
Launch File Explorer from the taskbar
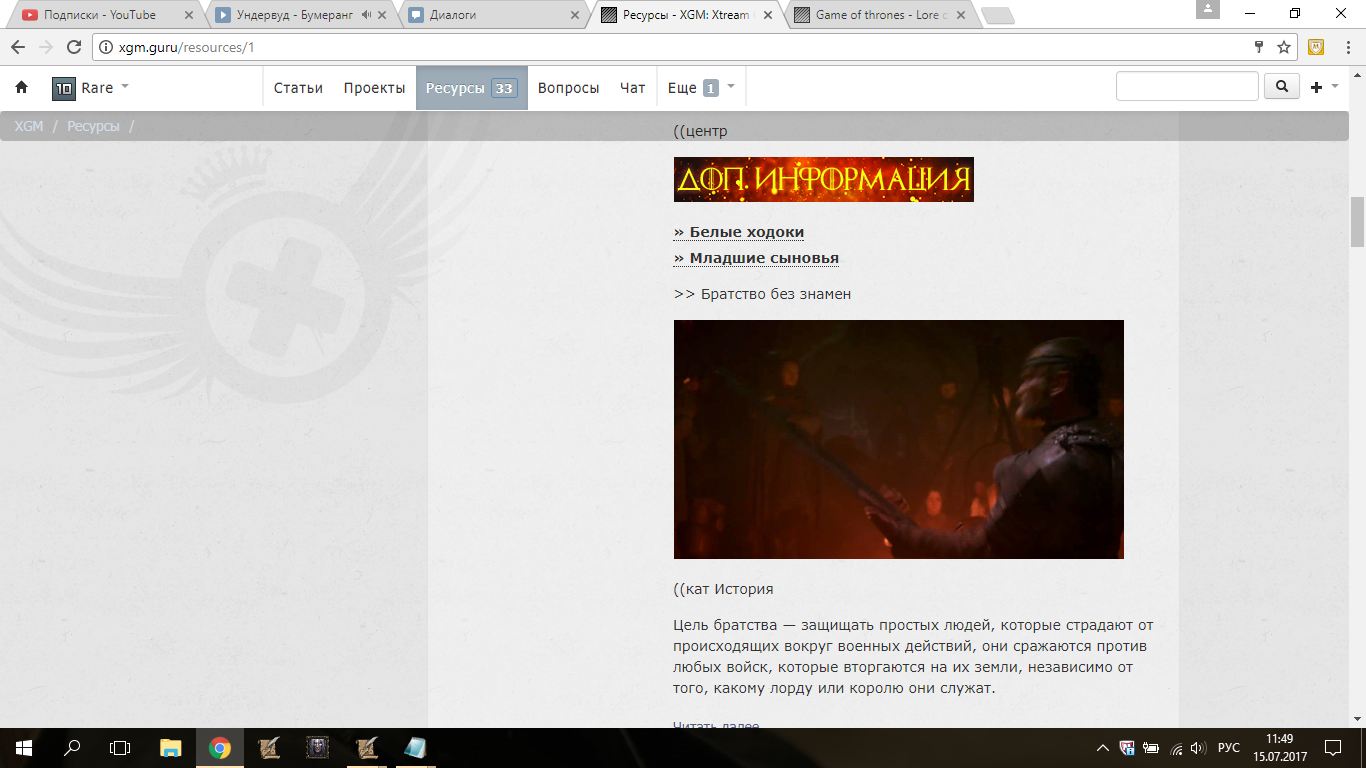pyautogui.click(x=171, y=748)
